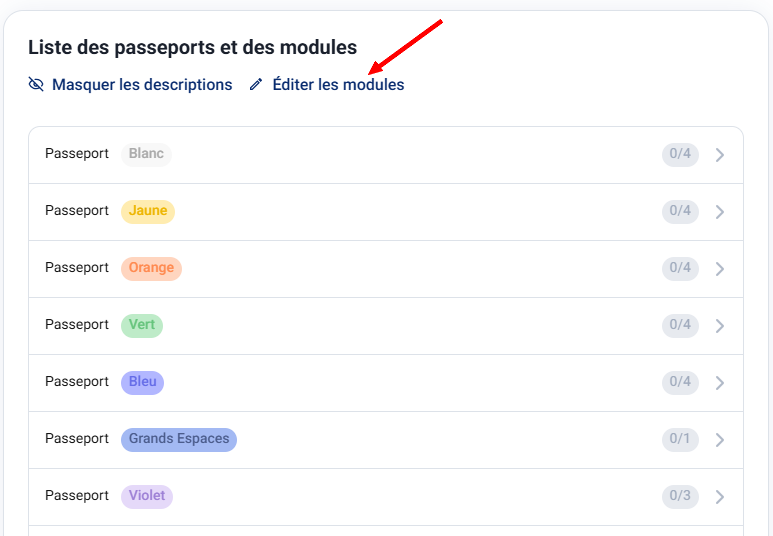Expand the Passeport Orange chevron

(x=720, y=269)
